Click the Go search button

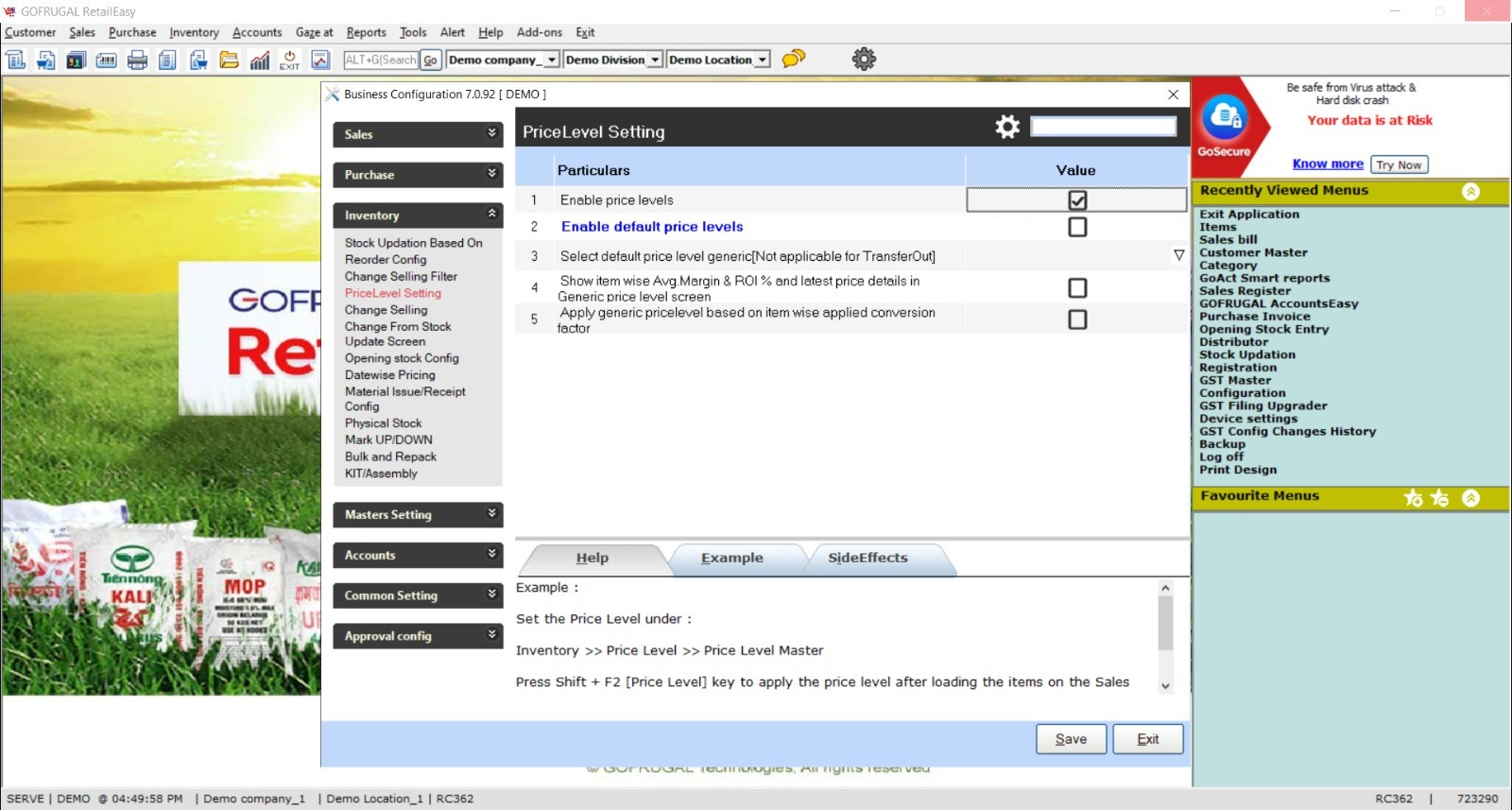(430, 60)
